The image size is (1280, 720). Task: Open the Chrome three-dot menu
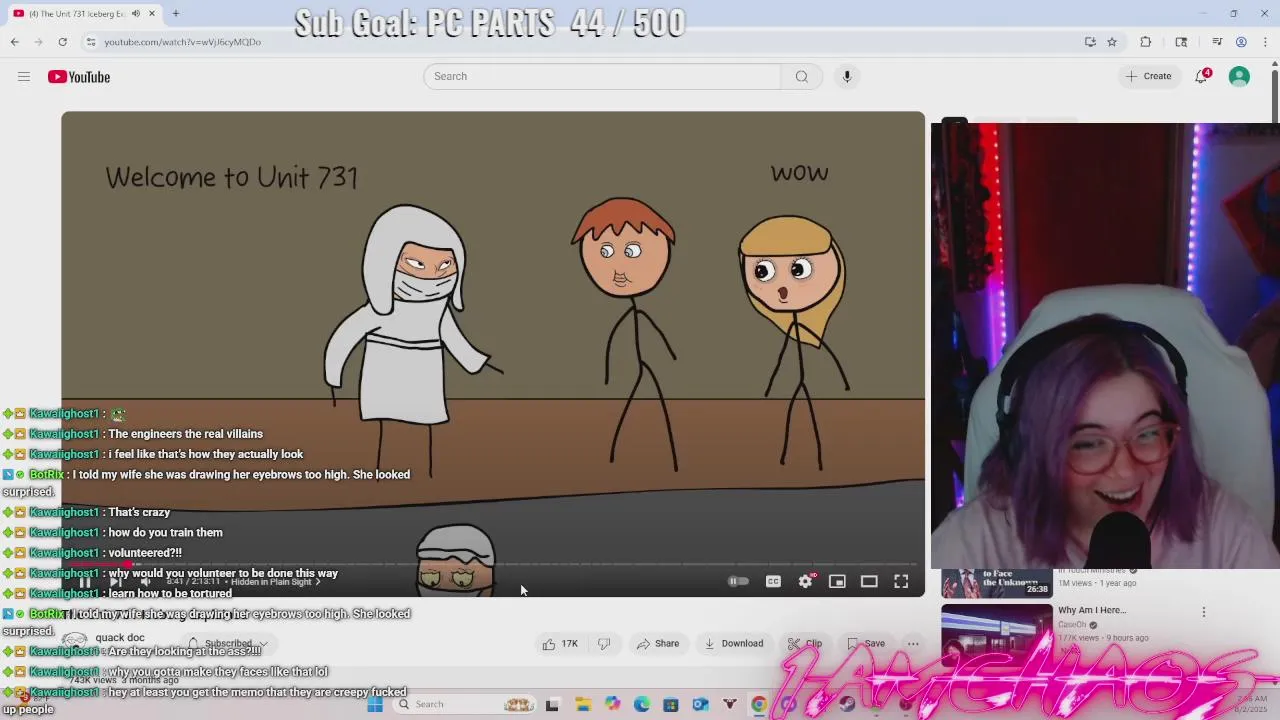pyautogui.click(x=1265, y=42)
